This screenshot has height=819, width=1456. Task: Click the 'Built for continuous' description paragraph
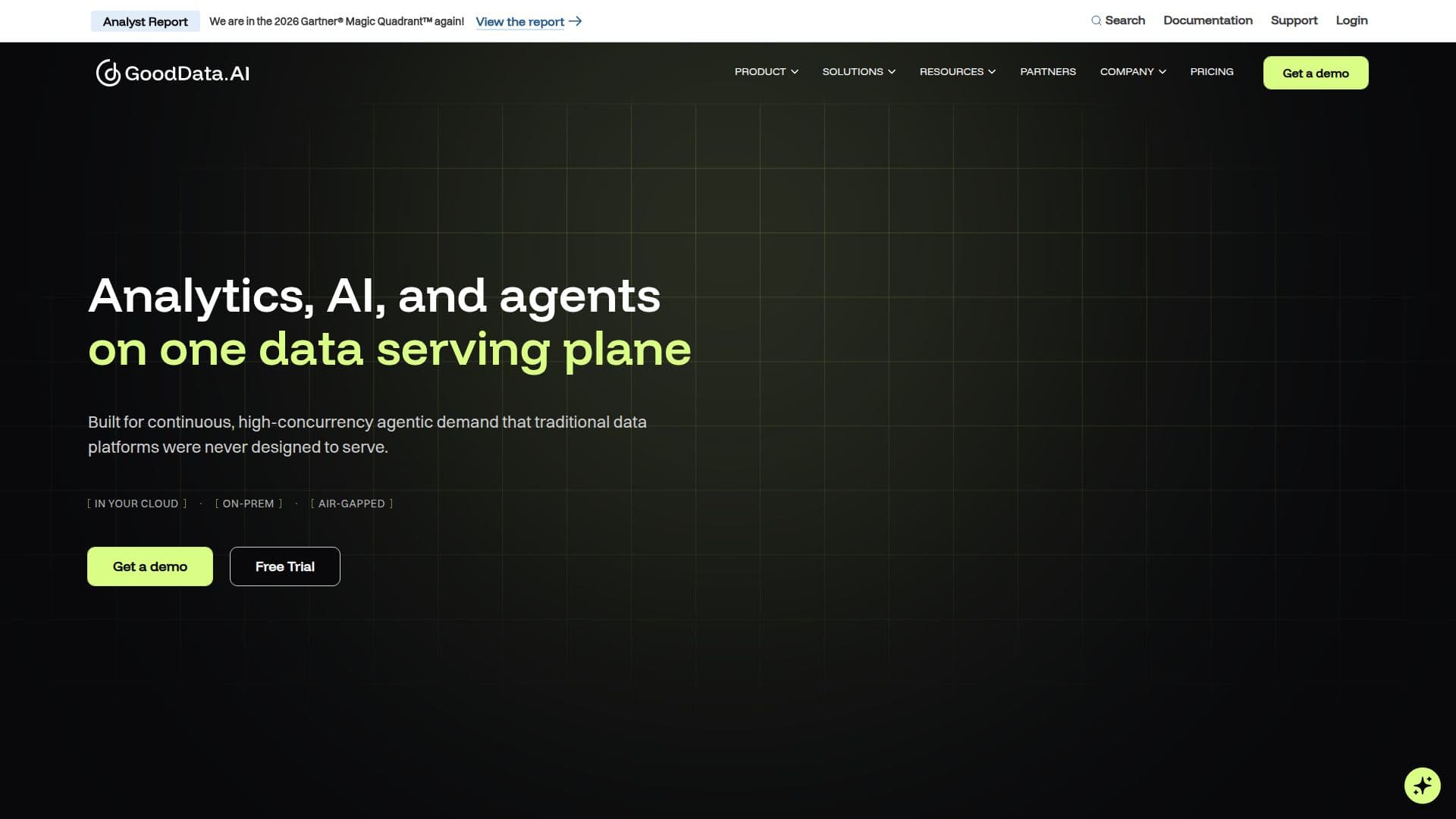[367, 435]
